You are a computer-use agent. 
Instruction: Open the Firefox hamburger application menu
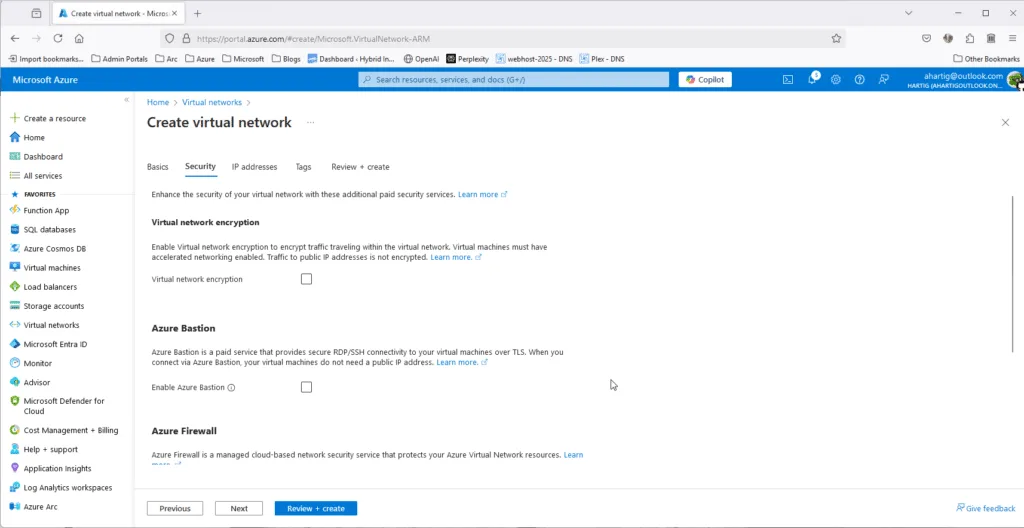[x=1012, y=39]
